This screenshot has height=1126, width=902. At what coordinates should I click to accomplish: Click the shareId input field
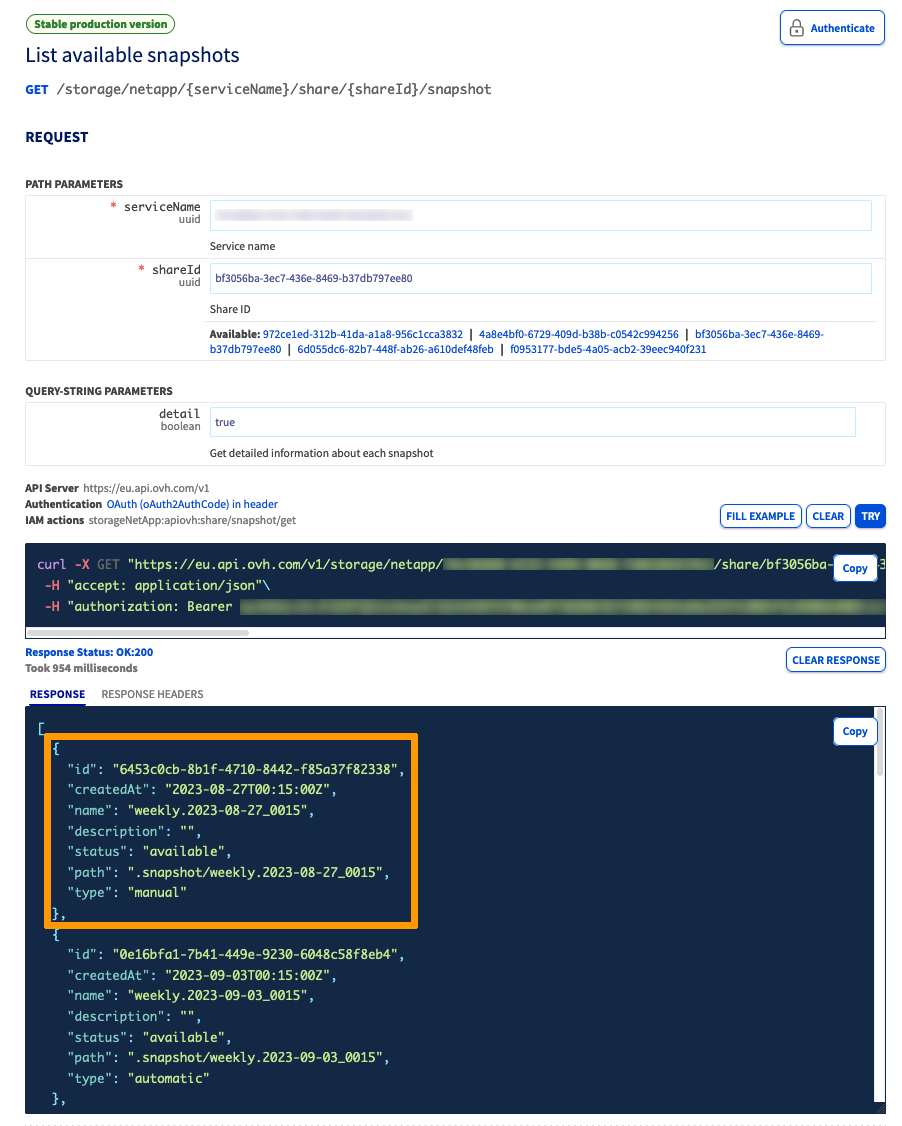[x=540, y=278]
